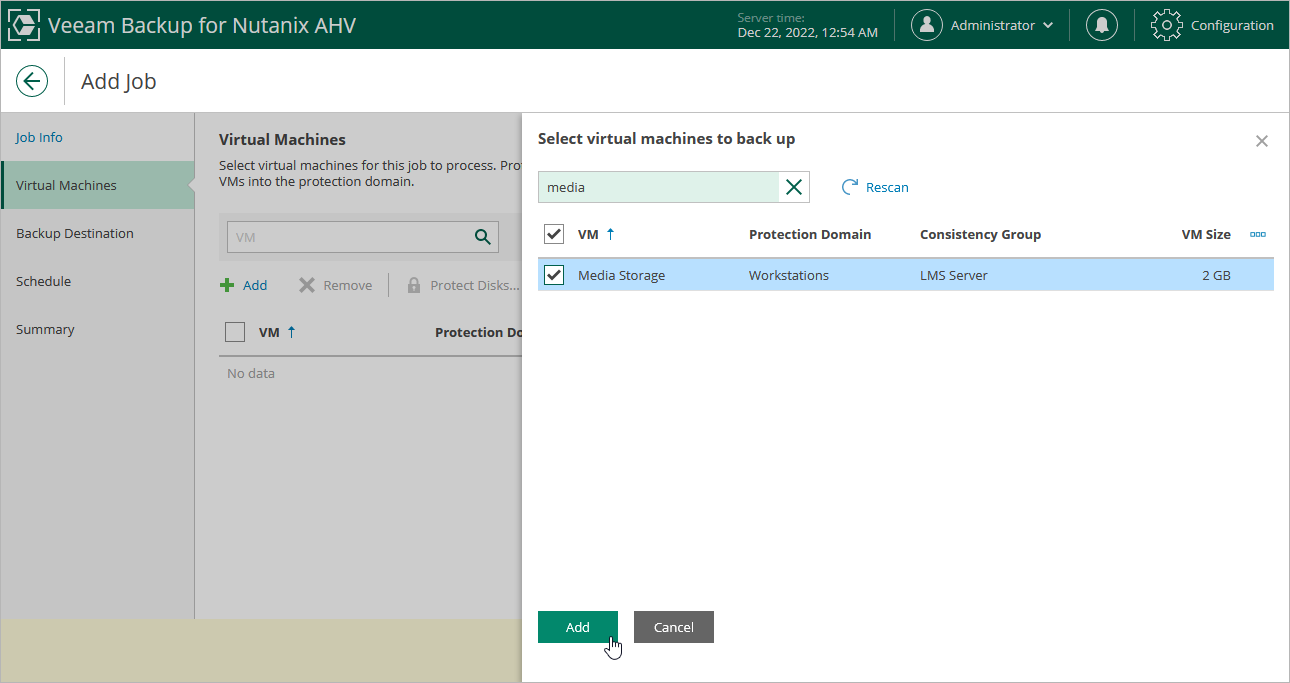The image size is (1290, 683).
Task: Toggle select-all checkbox in background table
Action: [x=235, y=332]
